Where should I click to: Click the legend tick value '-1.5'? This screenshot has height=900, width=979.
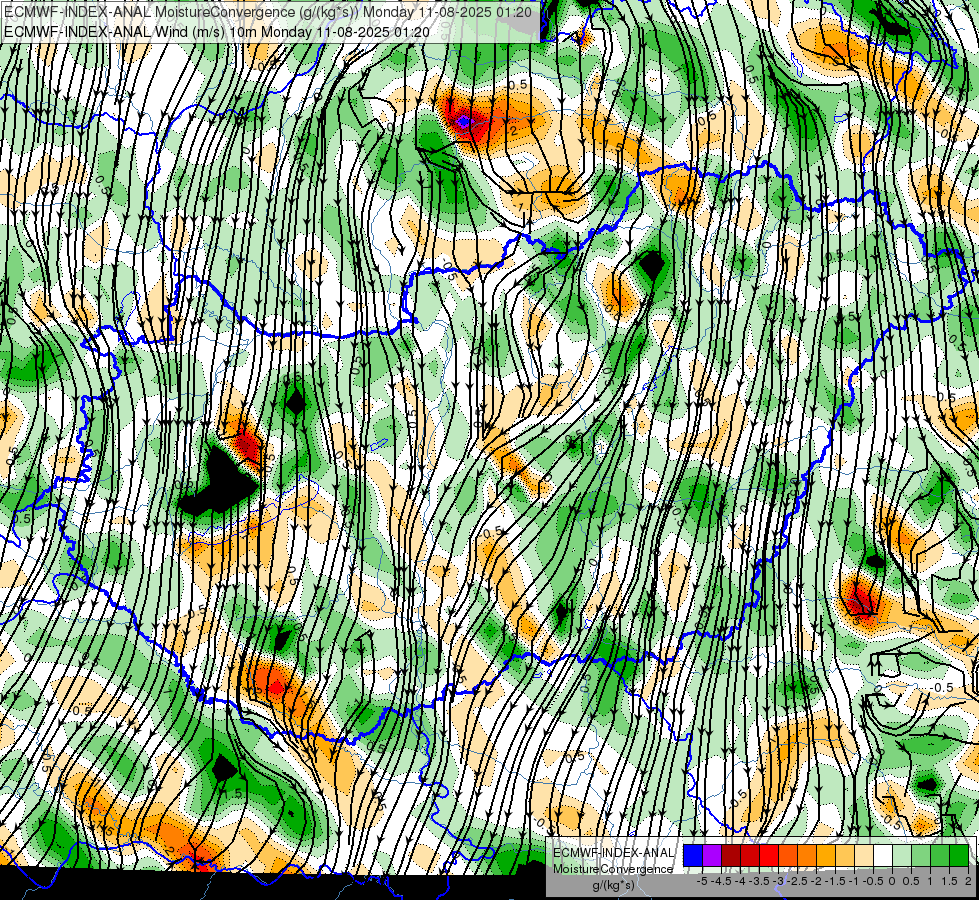(x=835, y=881)
